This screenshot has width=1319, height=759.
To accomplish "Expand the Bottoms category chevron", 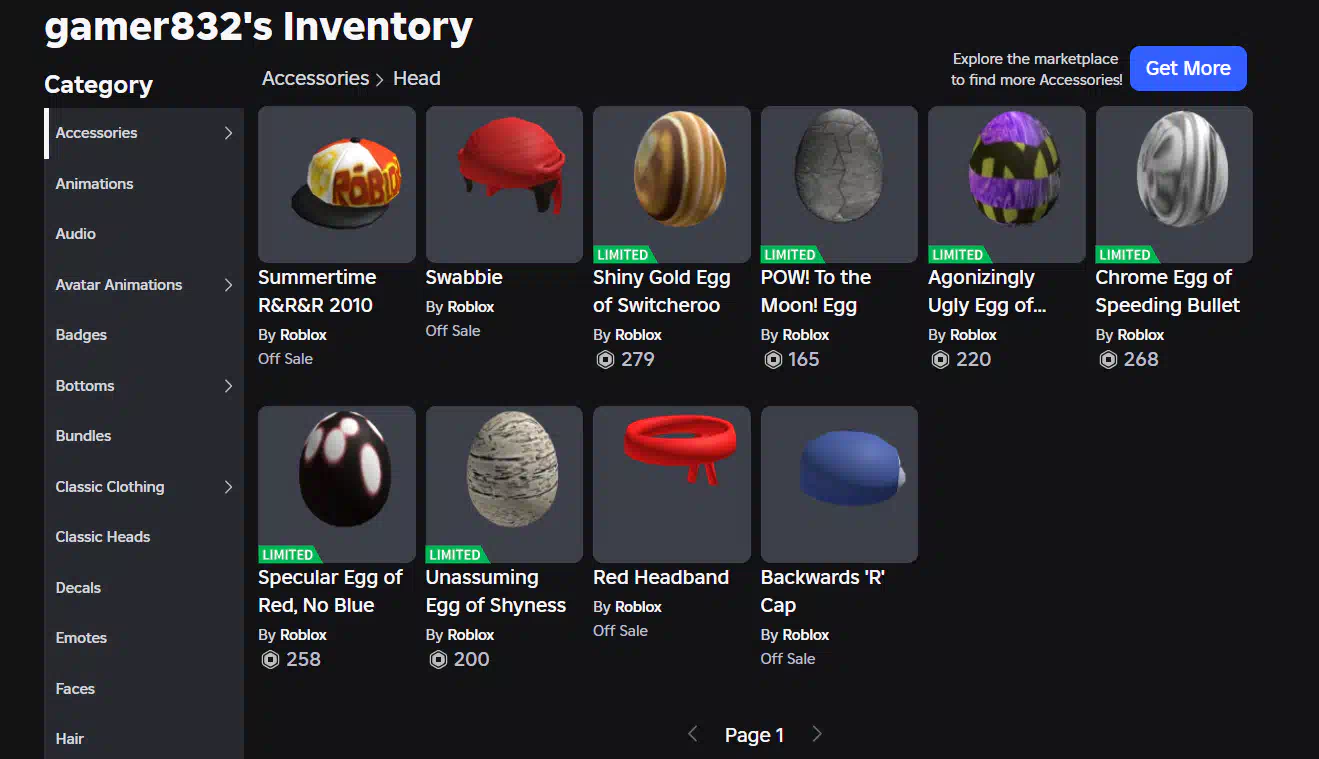I will click(228, 386).
